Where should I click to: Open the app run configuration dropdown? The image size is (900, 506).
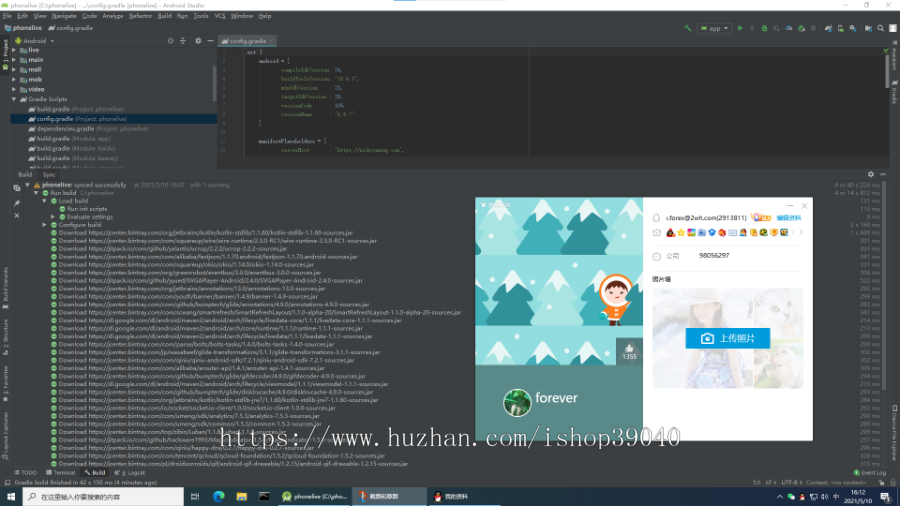(x=714, y=28)
